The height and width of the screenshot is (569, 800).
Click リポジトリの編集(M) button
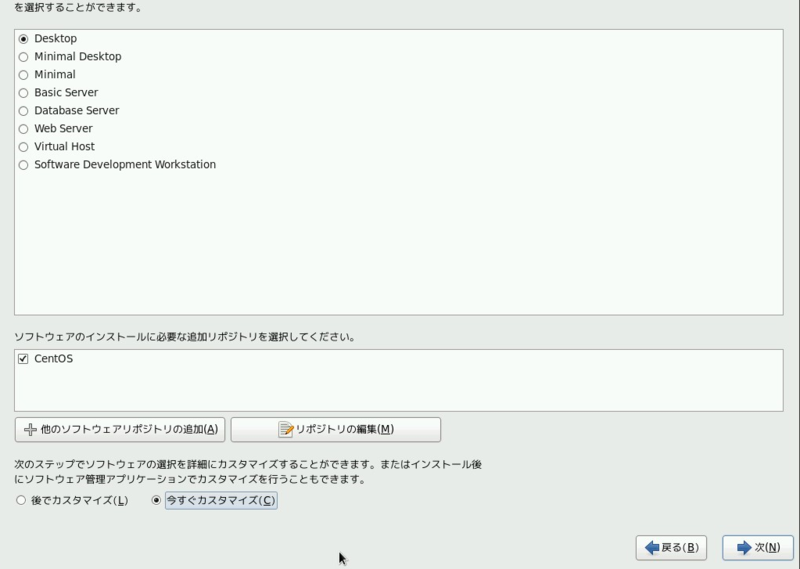pyautogui.click(x=336, y=430)
